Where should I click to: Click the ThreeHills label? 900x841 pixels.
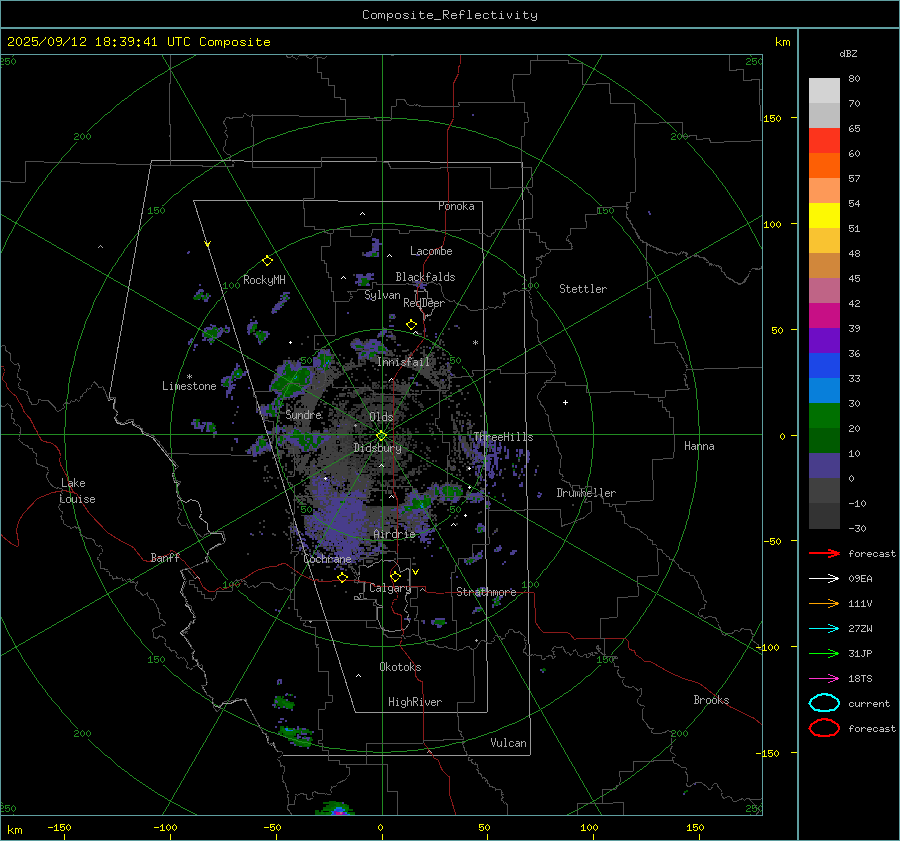tap(503, 437)
